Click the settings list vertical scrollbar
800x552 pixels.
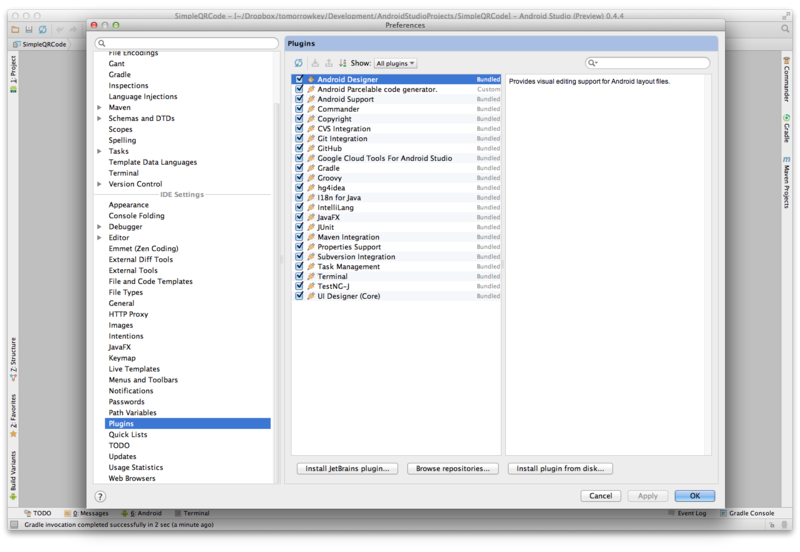coord(277,292)
